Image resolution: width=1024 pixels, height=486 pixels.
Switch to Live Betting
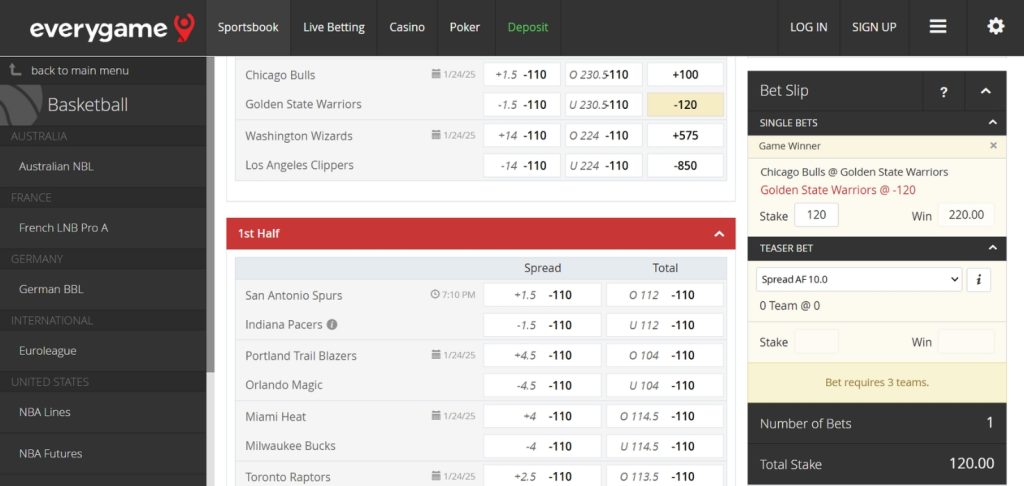[334, 27]
